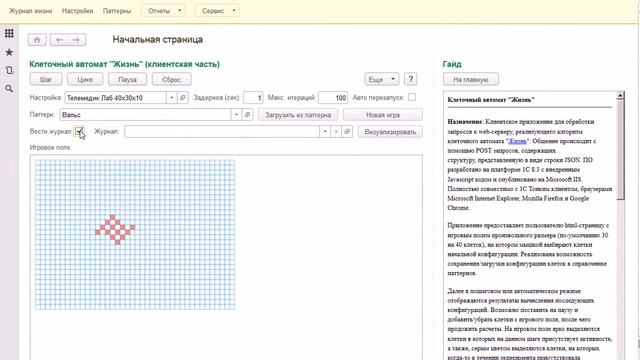Start the Цикл button
Viewport: 640px width, 360px height.
click(85, 79)
